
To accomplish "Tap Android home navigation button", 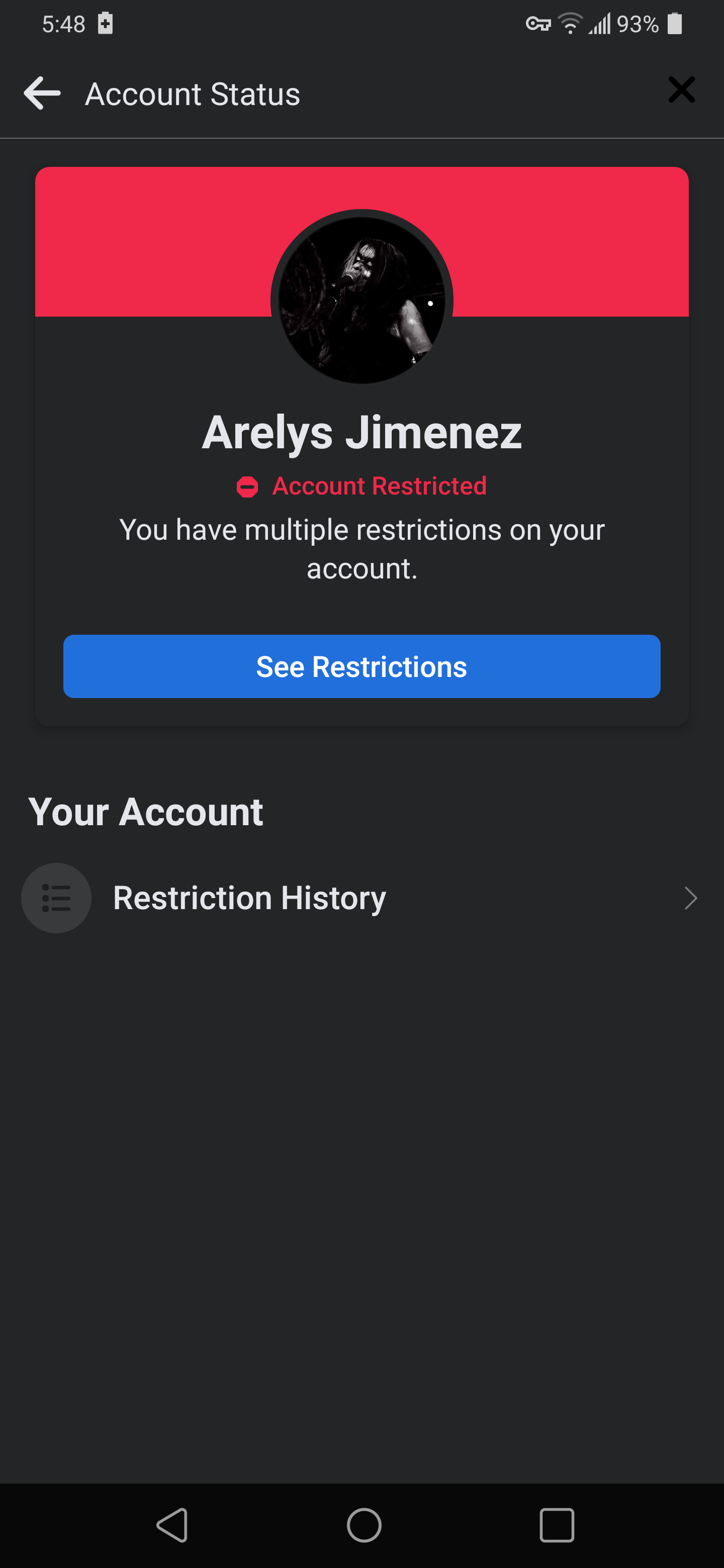I will click(x=364, y=1525).
